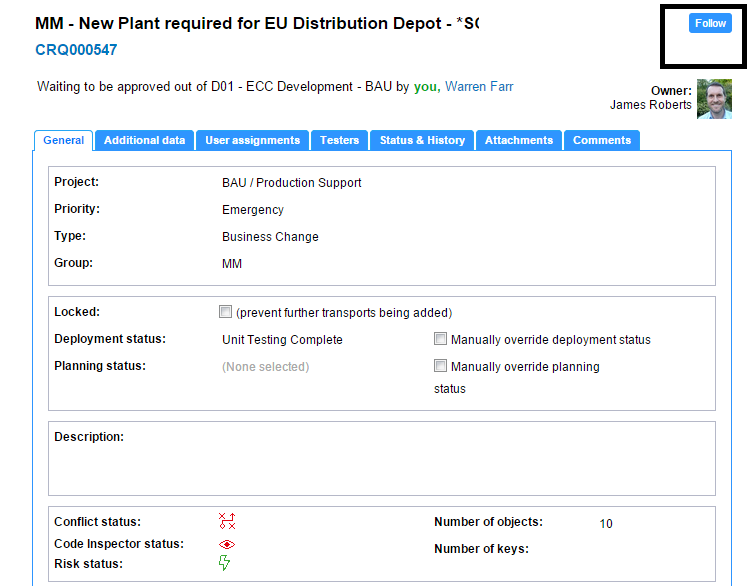
Task: Toggle the Locked checkbox
Action: click(x=226, y=312)
